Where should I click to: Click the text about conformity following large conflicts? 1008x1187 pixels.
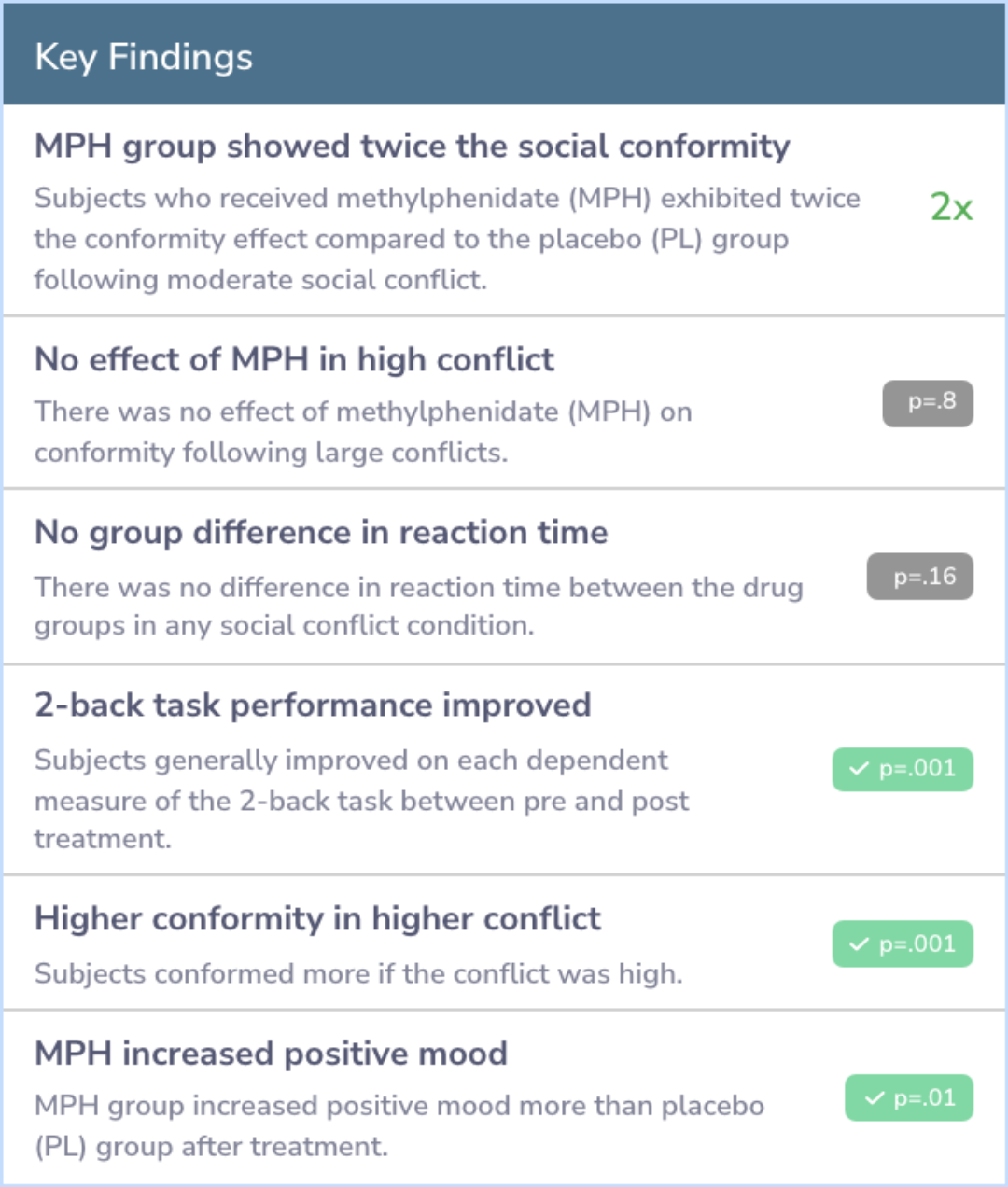363,432
